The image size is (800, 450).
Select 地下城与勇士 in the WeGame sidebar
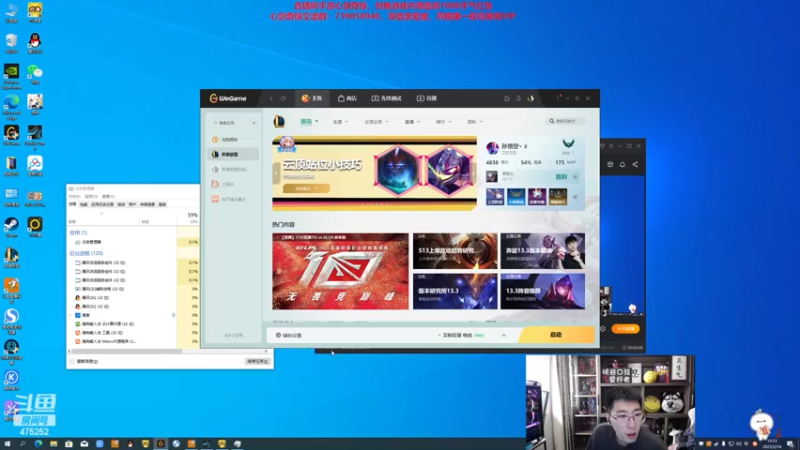(233, 199)
